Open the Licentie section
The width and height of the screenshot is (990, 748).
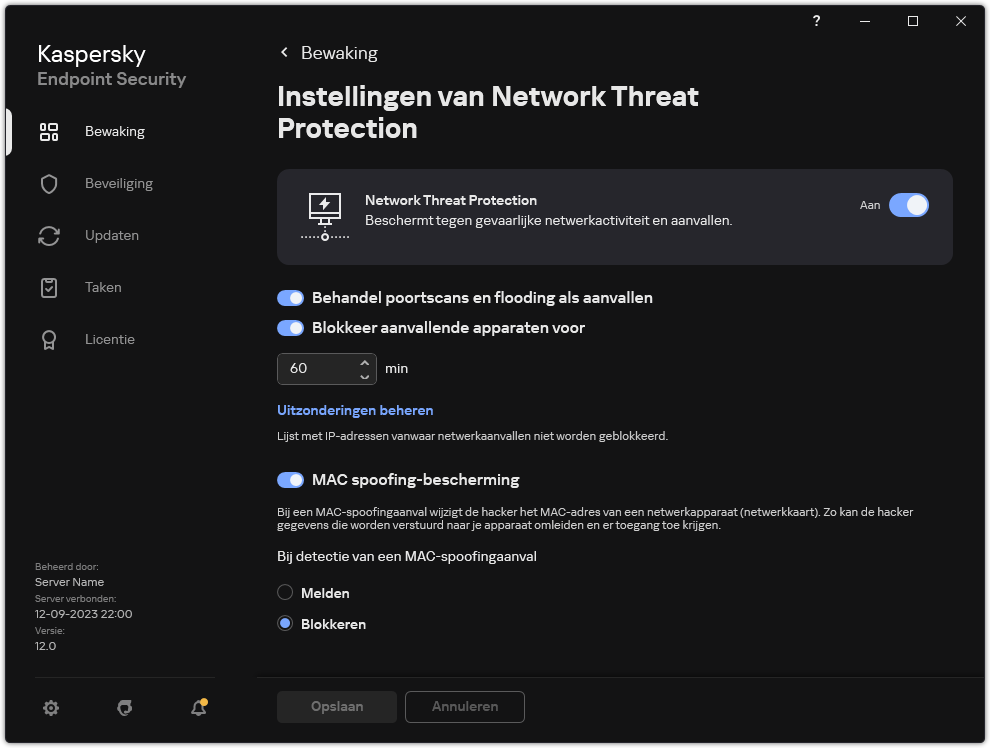click(110, 339)
